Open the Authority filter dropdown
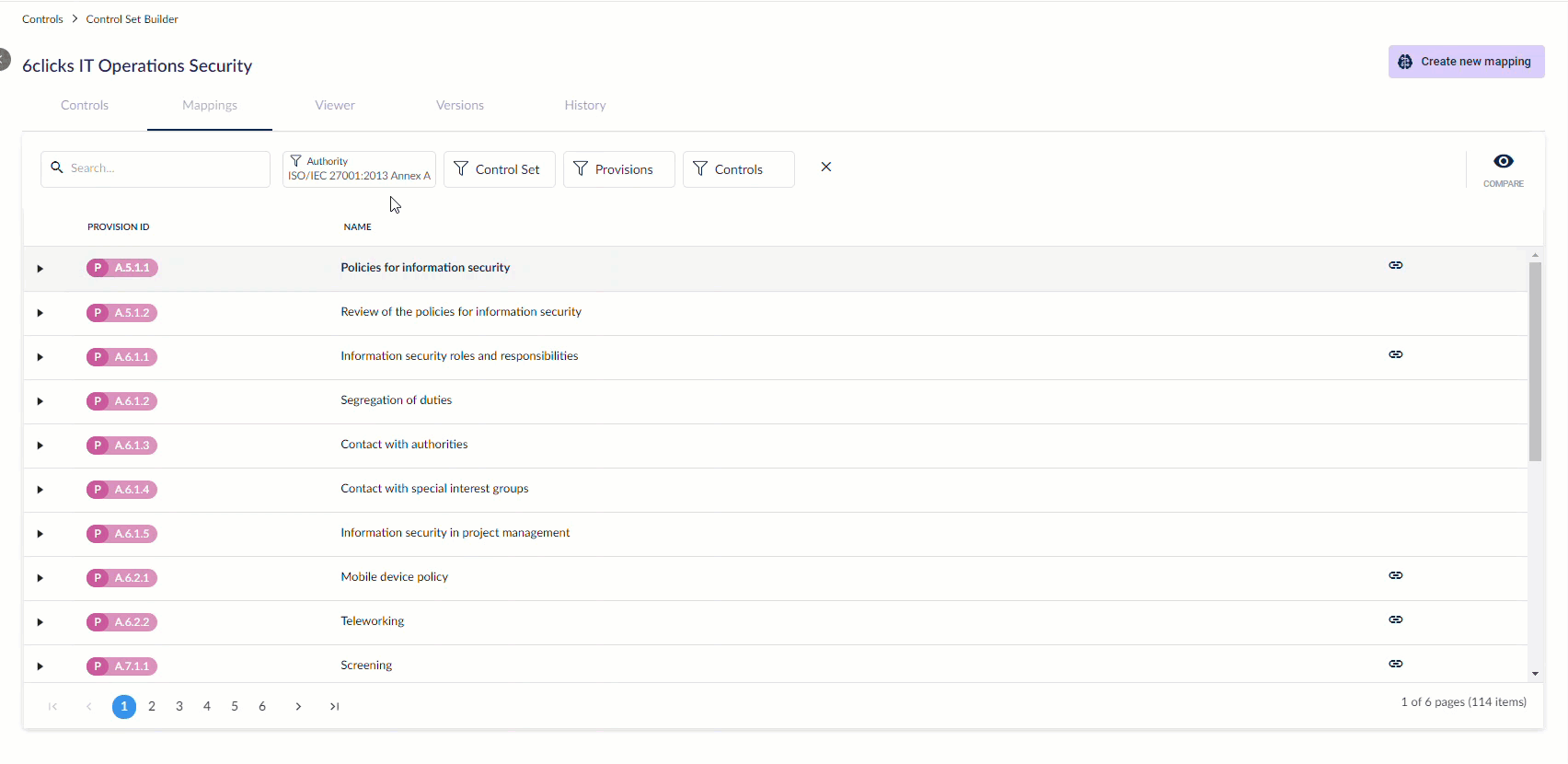This screenshot has height=764, width=1568. point(359,169)
